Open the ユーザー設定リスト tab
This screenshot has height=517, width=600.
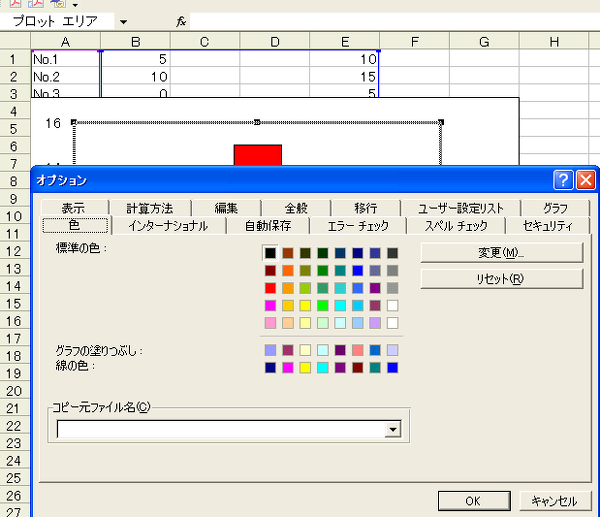tap(463, 208)
